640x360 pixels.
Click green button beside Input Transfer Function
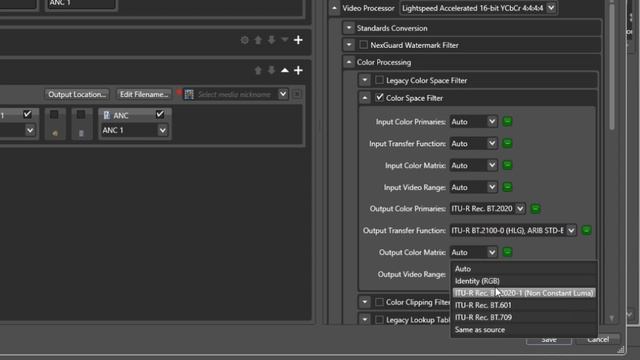coord(507,143)
